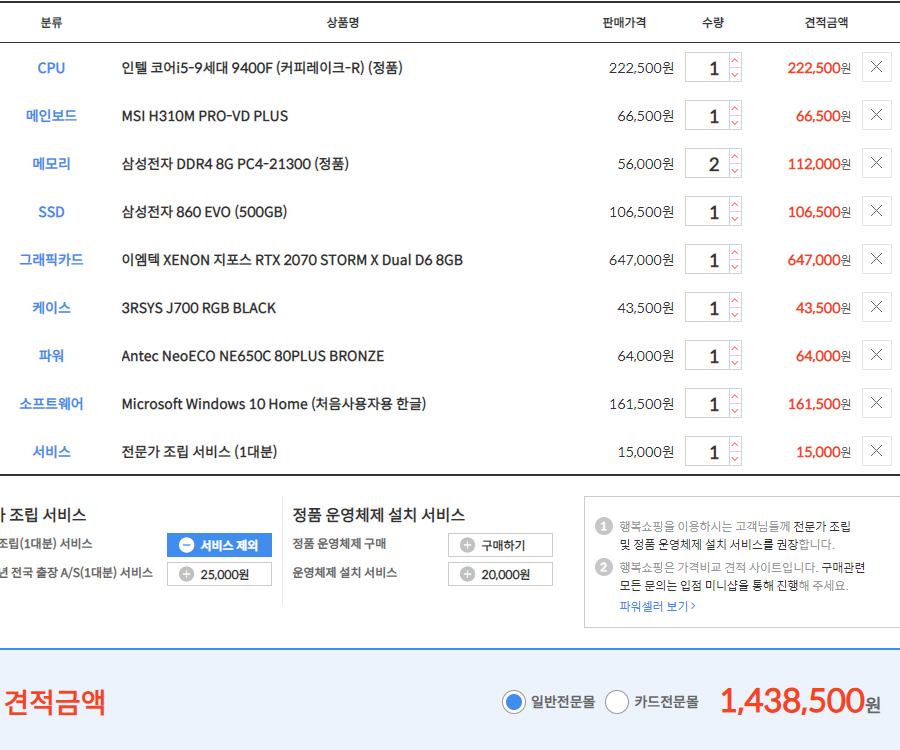The height and width of the screenshot is (750, 900).
Task: Open product MSI H310M PRO-VD PLUS
Action: tap(205, 116)
